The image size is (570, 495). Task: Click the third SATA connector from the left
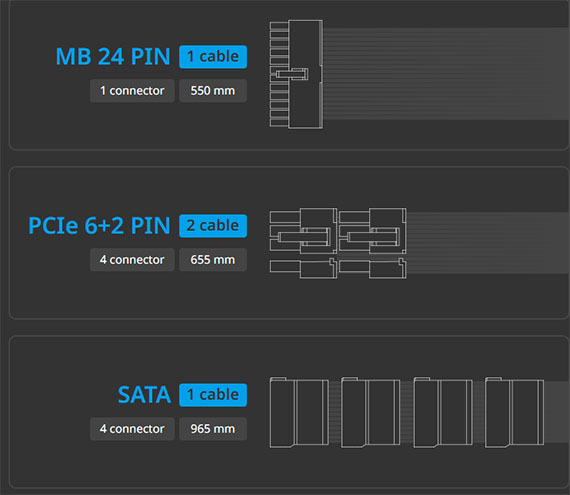point(443,412)
